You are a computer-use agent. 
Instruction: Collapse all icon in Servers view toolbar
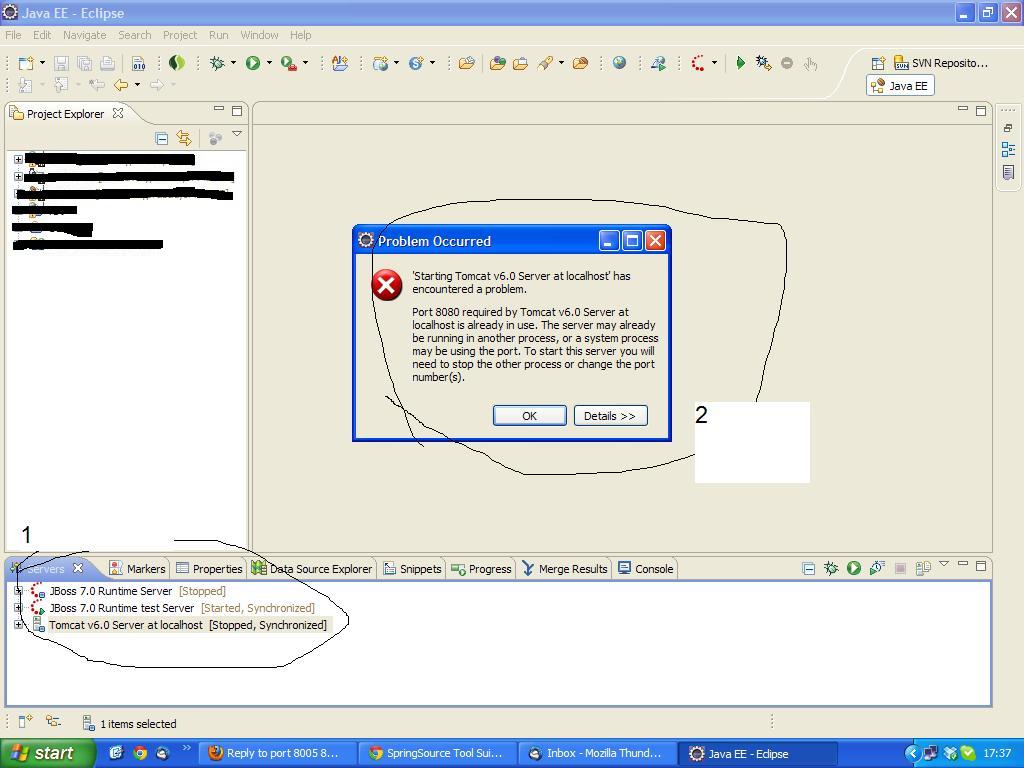[x=808, y=568]
